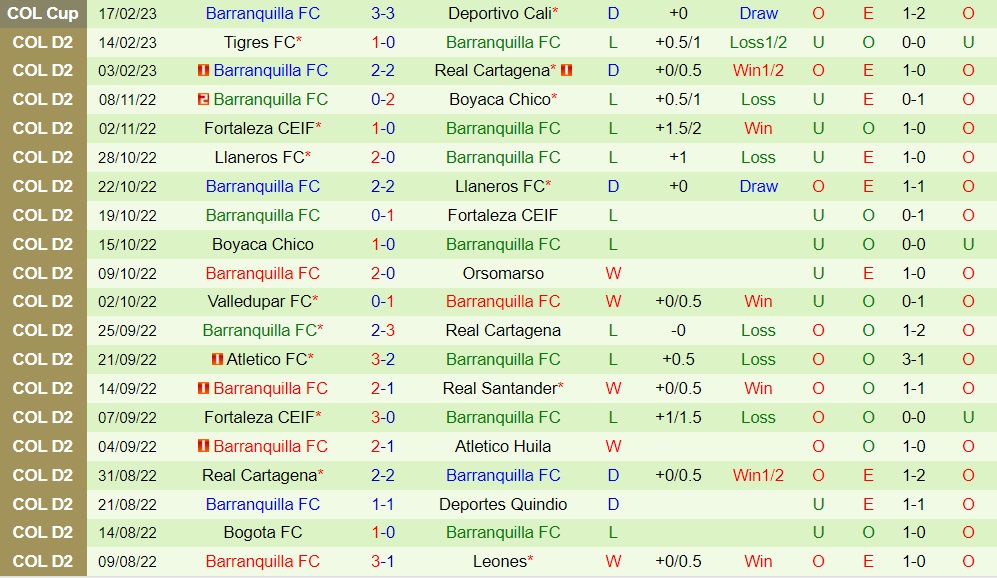Click the 2-3 score against Real Cartagena
This screenshot has height=578, width=997.
[383, 331]
